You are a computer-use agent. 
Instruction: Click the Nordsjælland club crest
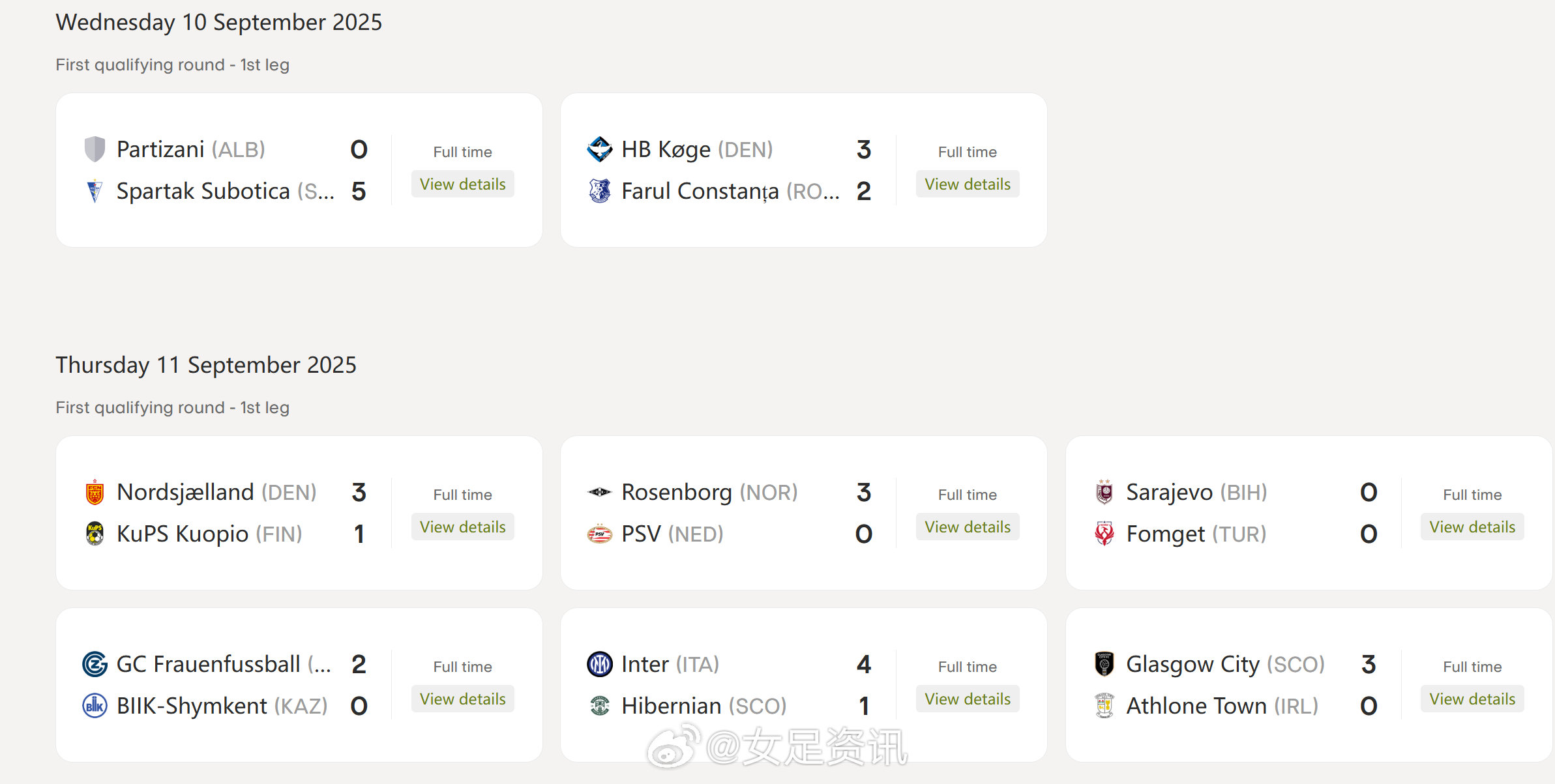[x=95, y=492]
